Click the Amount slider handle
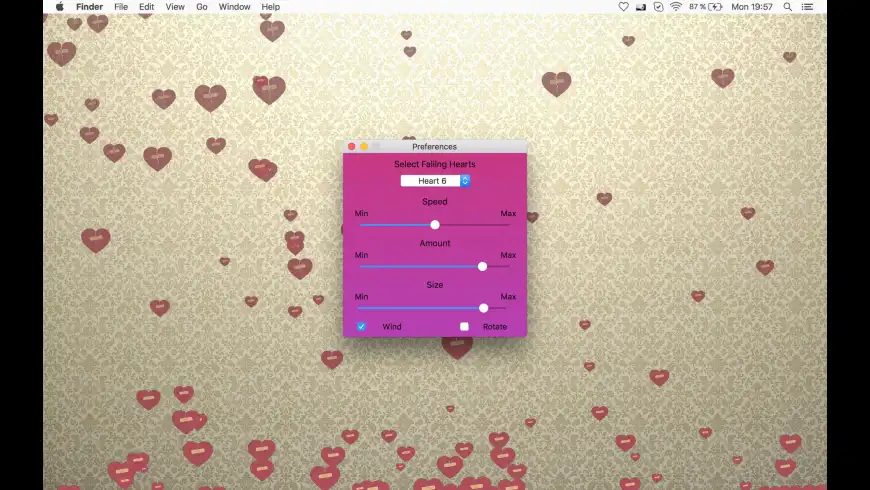Image resolution: width=870 pixels, height=490 pixels. [482, 266]
